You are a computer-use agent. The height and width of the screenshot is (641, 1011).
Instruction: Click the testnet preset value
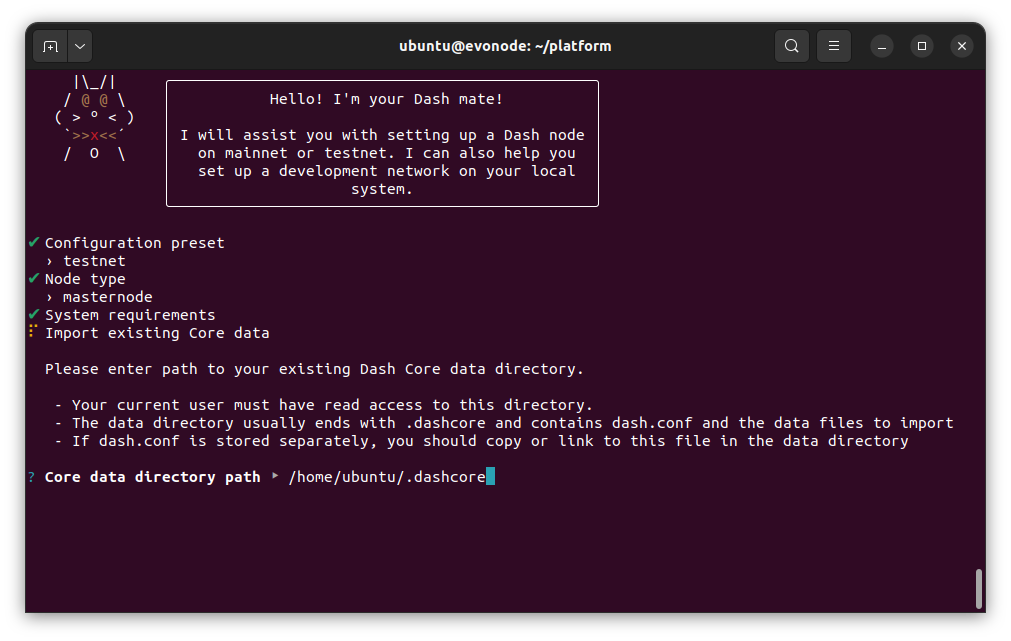coord(94,261)
